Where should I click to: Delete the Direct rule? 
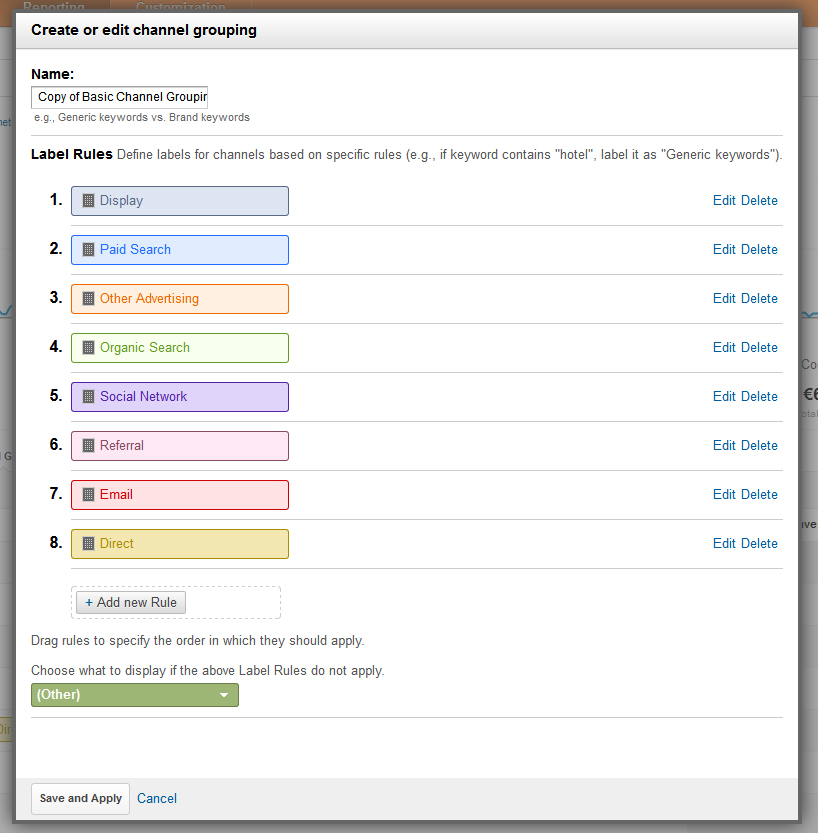(759, 544)
